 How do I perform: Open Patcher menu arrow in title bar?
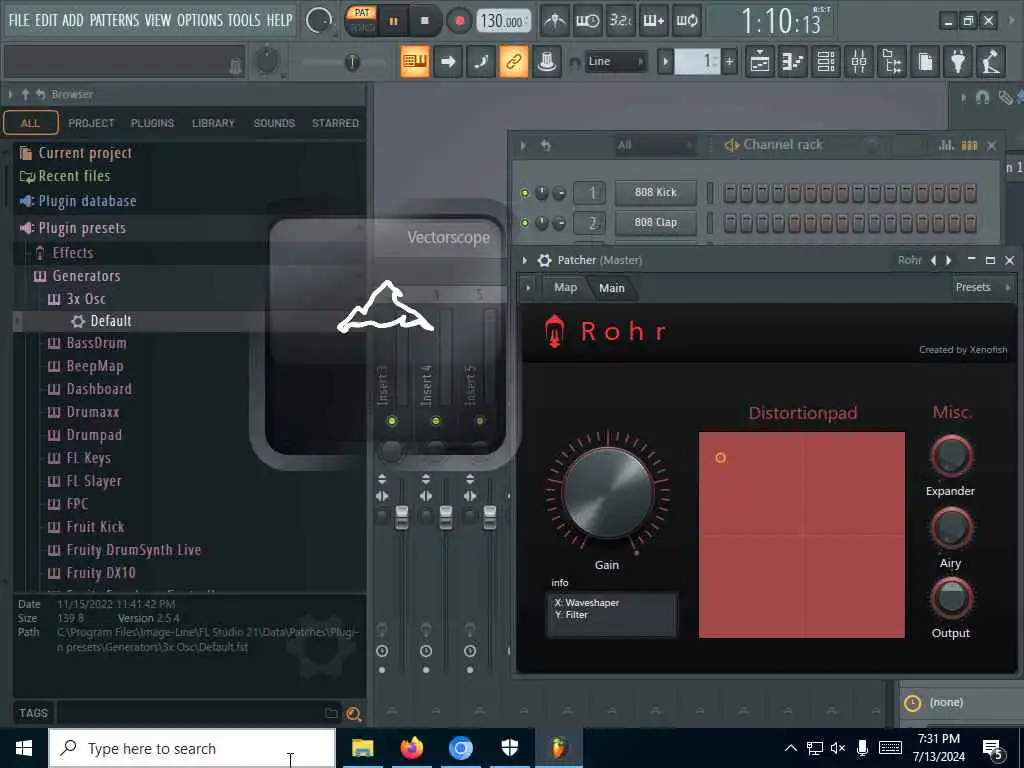coord(524,261)
